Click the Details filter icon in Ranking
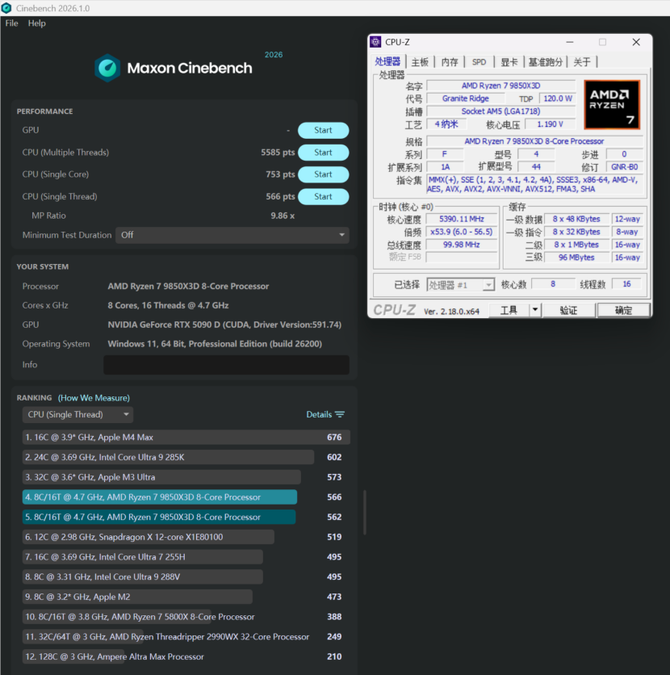The height and width of the screenshot is (675, 670). click(x=340, y=415)
